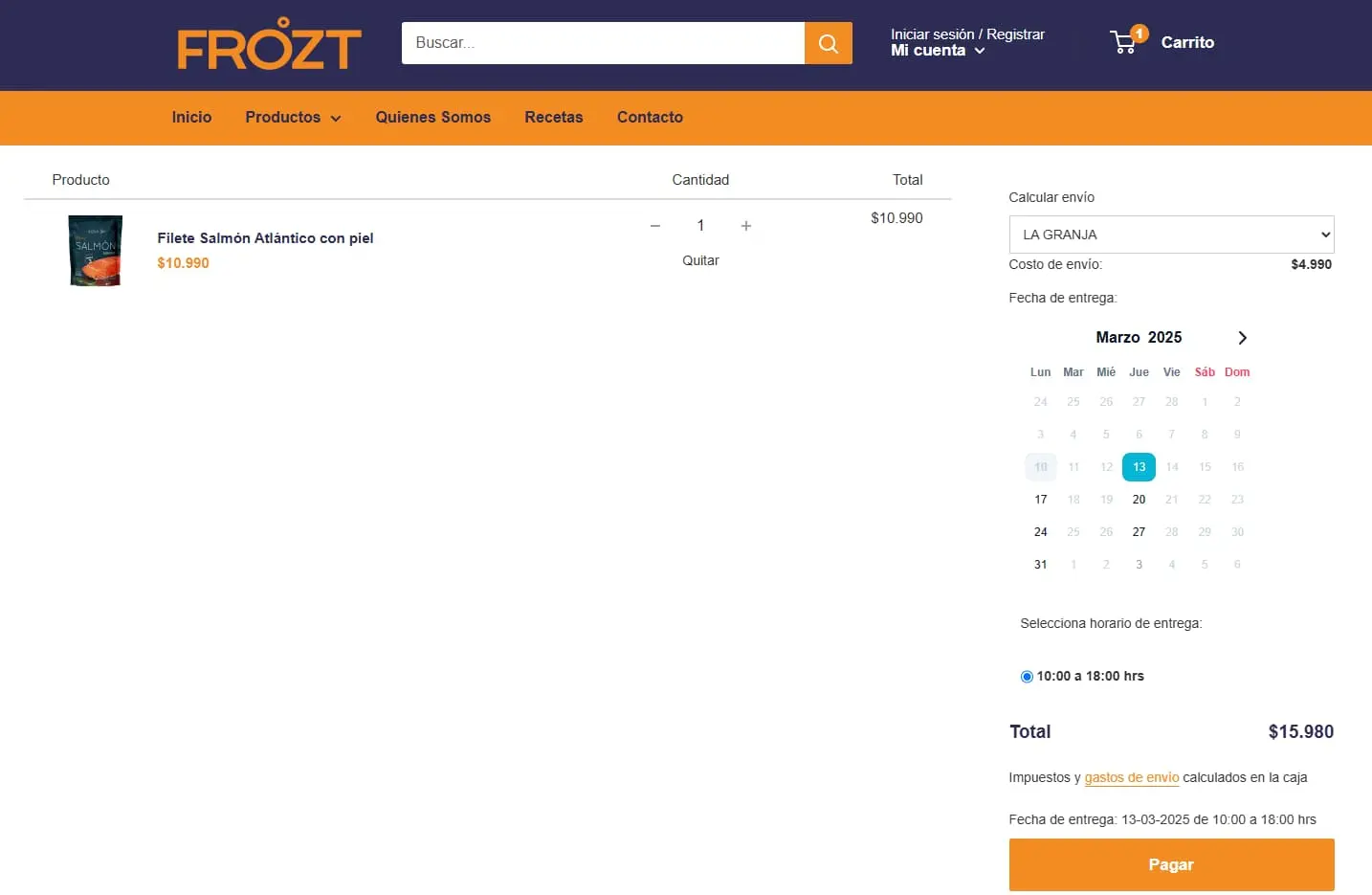
Task: Open the Recetas menu item
Action: pyautogui.click(x=554, y=117)
